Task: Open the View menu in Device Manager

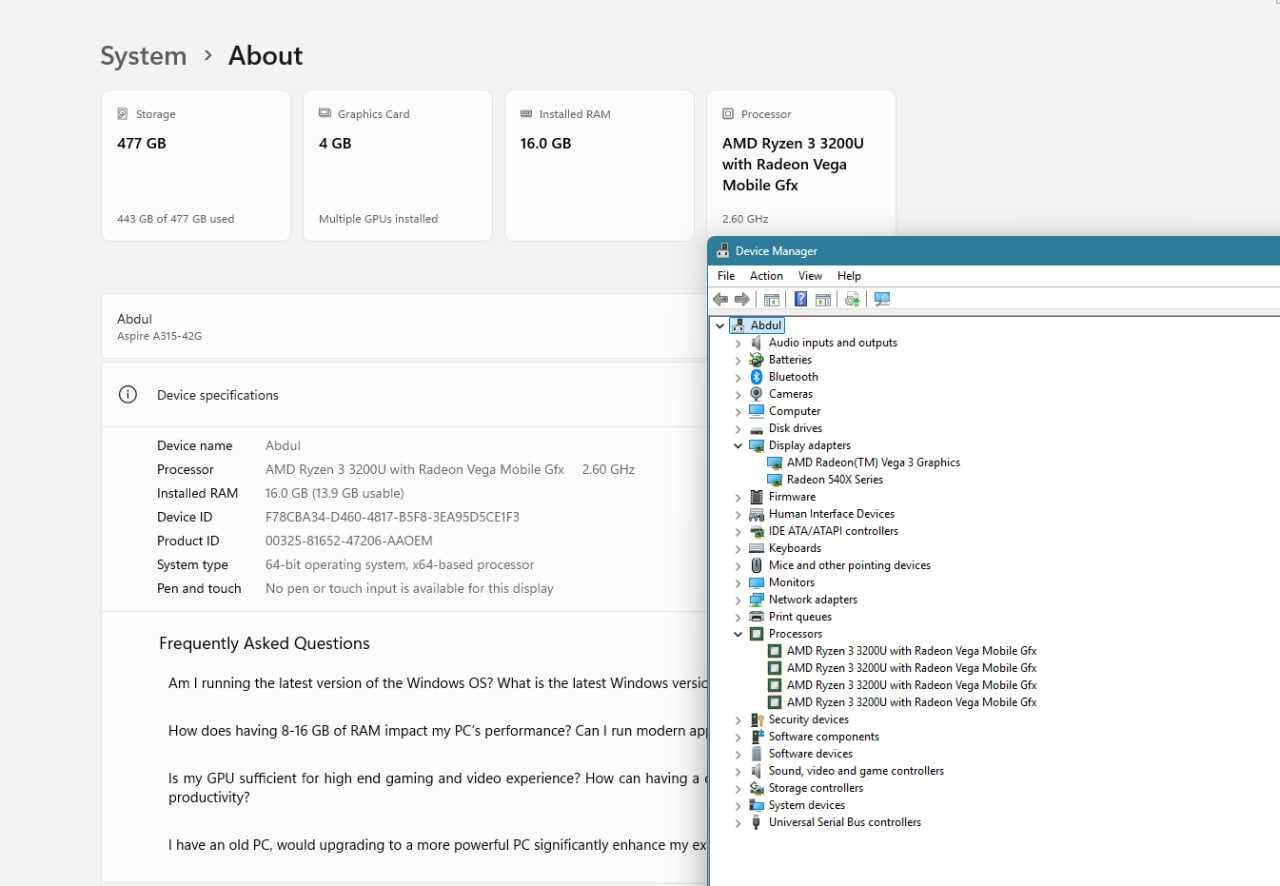Action: pyautogui.click(x=810, y=276)
